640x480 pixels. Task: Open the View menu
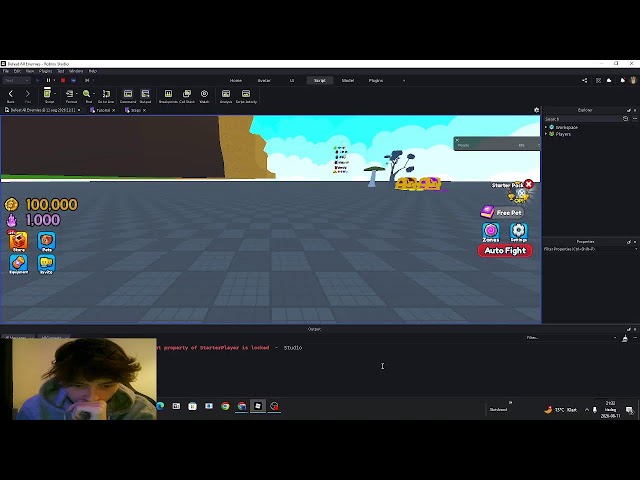tap(30, 71)
